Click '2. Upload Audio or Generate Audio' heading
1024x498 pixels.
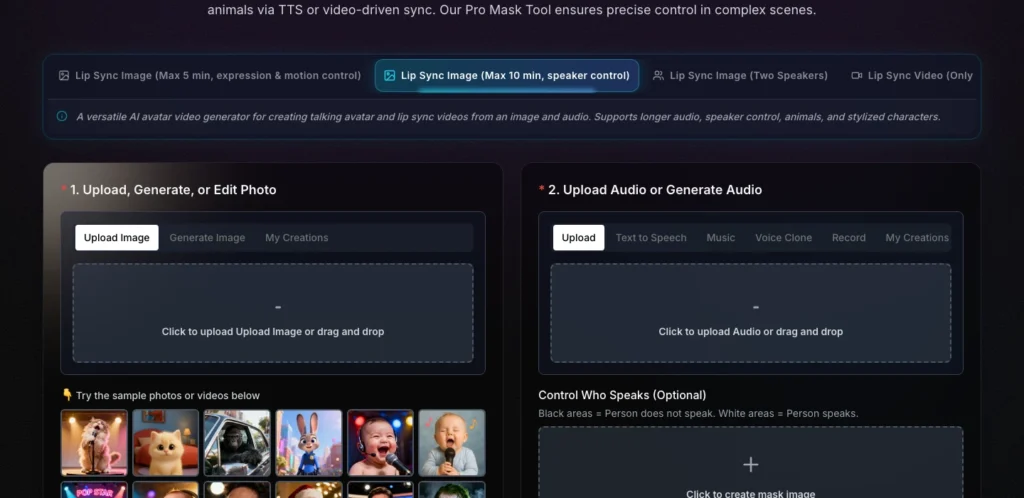(655, 190)
